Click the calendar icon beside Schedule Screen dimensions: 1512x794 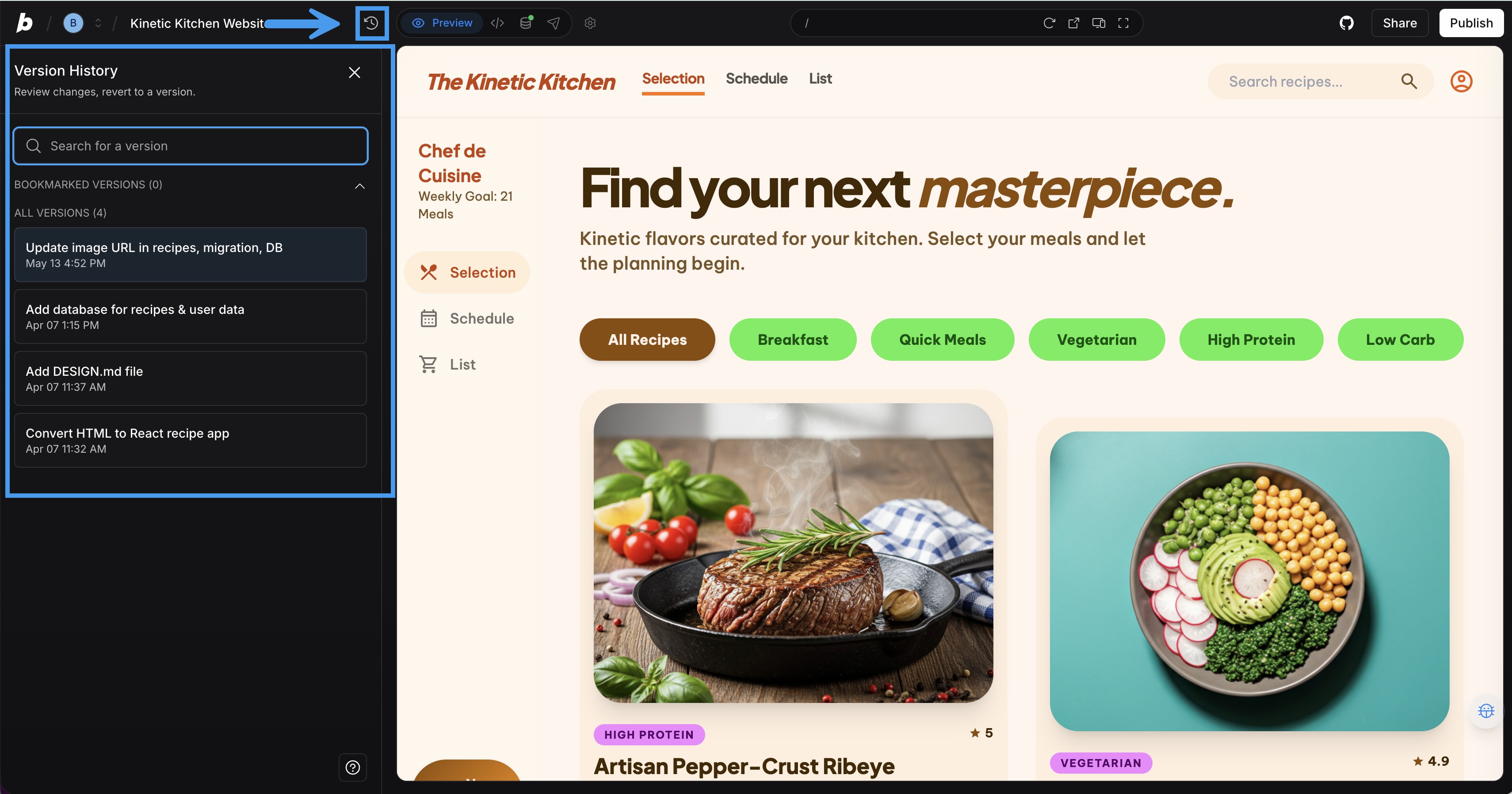click(x=428, y=318)
